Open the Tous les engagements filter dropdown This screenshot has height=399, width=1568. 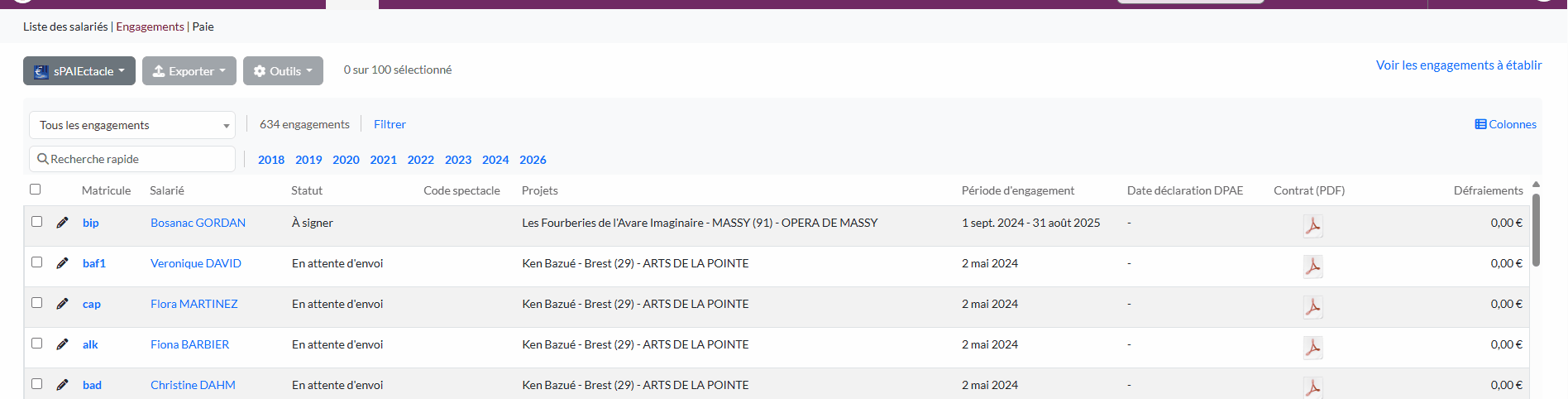[x=132, y=125]
